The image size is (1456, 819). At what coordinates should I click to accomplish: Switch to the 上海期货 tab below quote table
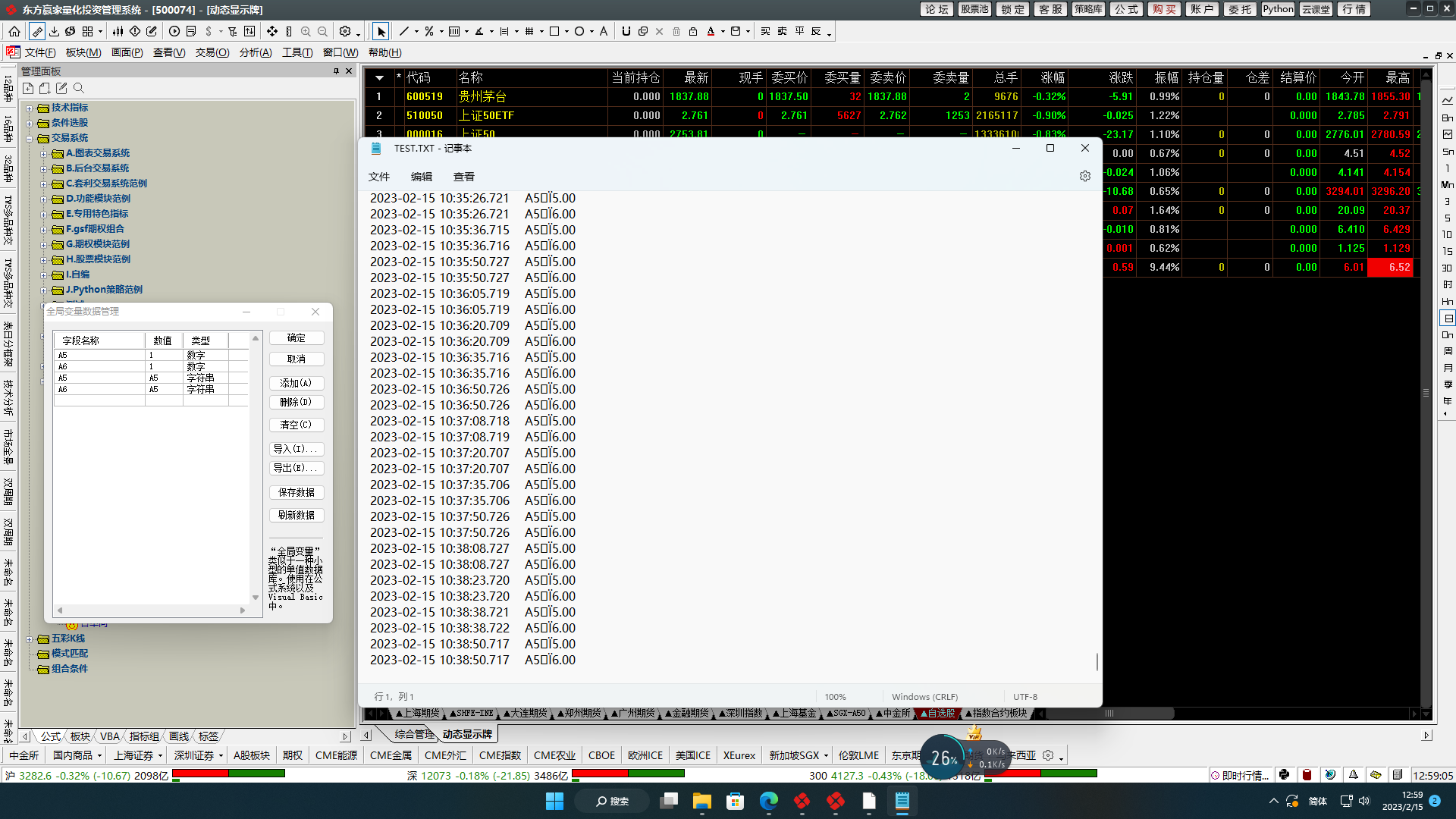[x=418, y=713]
